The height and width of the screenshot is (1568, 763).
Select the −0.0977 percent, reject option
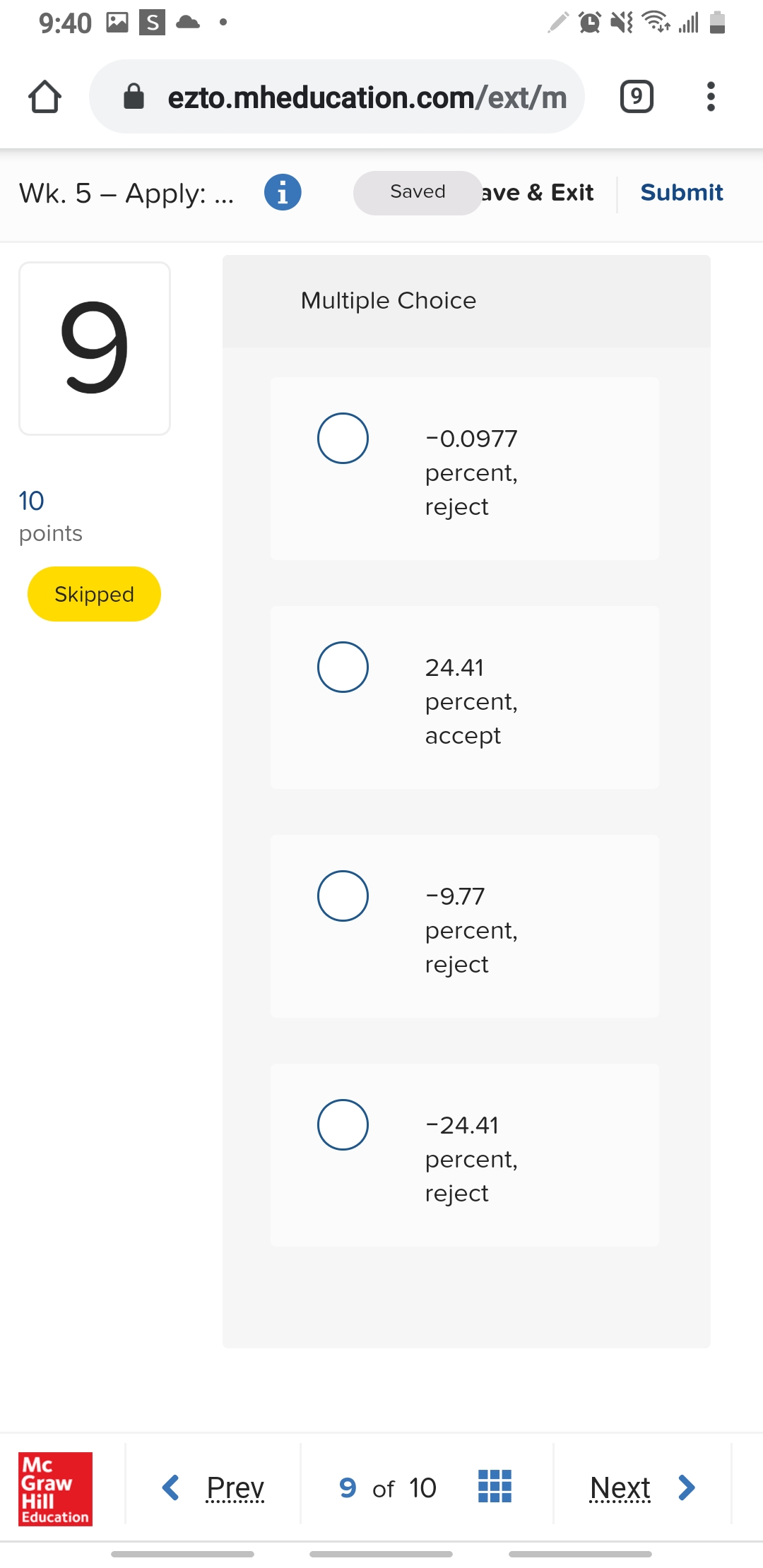click(343, 439)
